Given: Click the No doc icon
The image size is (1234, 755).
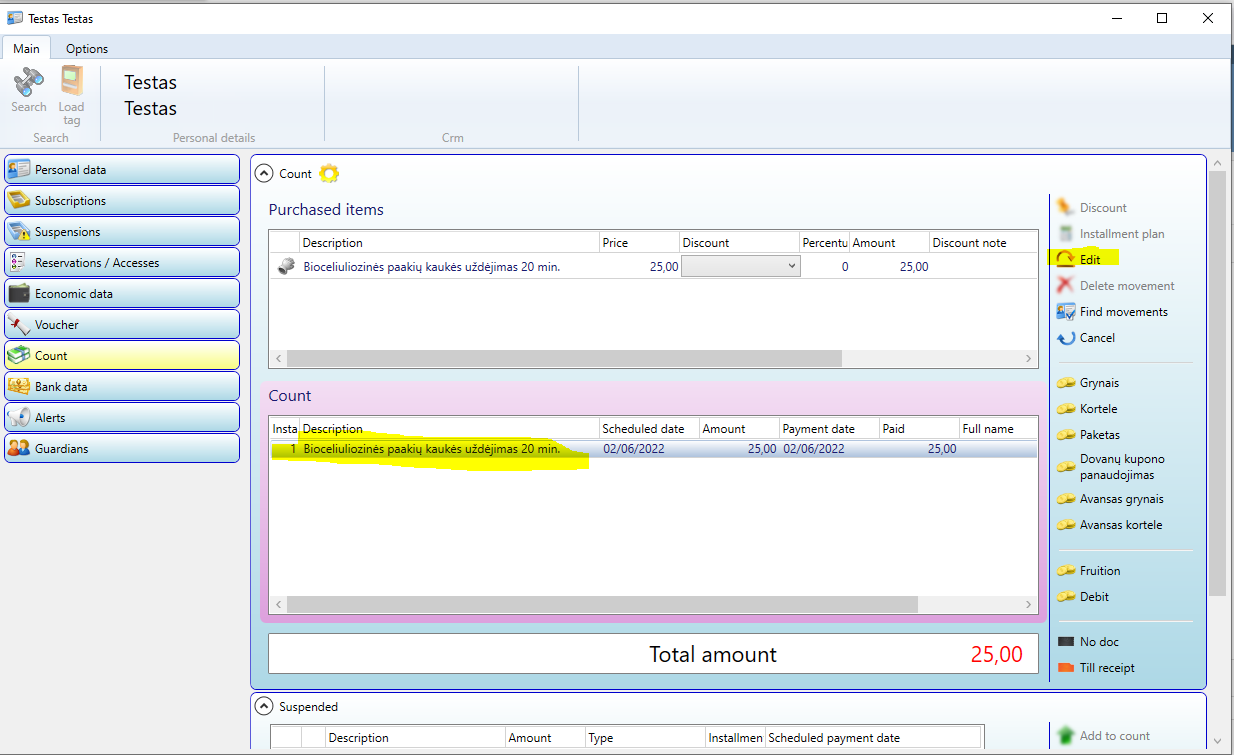Looking at the screenshot, I should tap(1066, 642).
